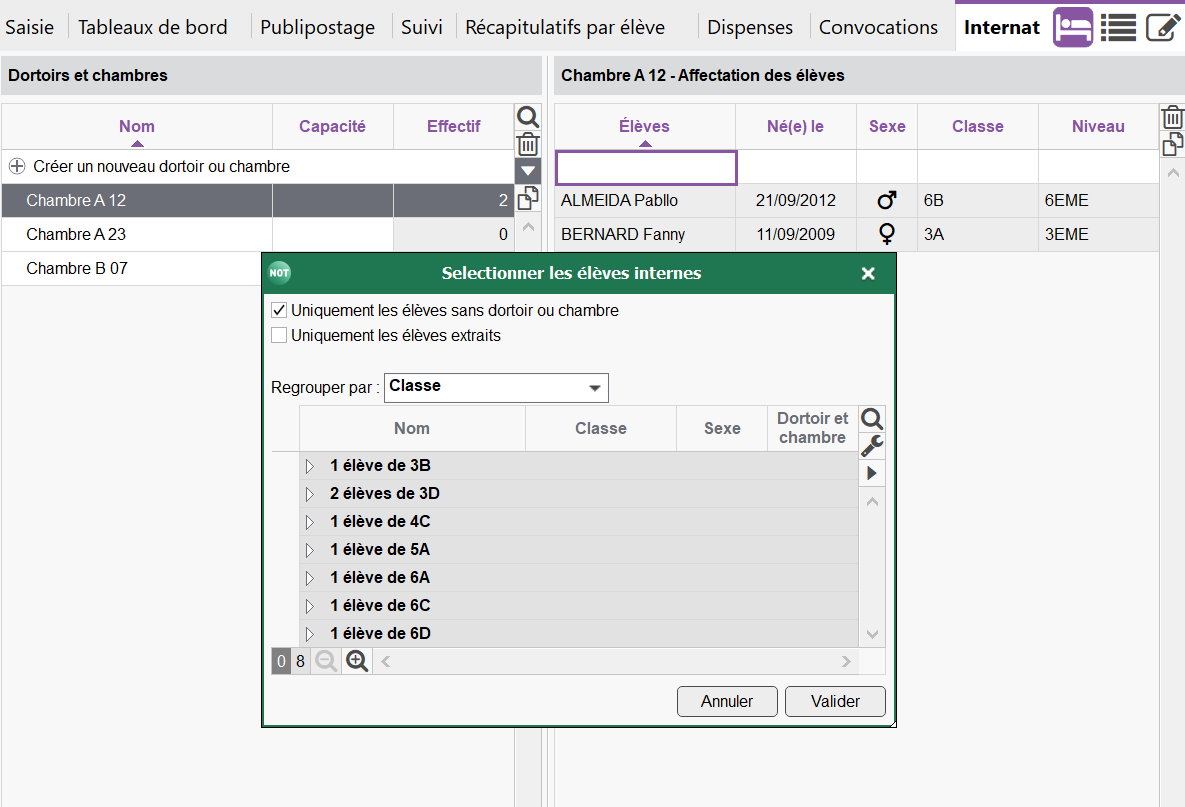Uncheck Uniquement les élèves sans dortoir ou chambre
Viewport: 1185px width, 807px height.
[279, 310]
